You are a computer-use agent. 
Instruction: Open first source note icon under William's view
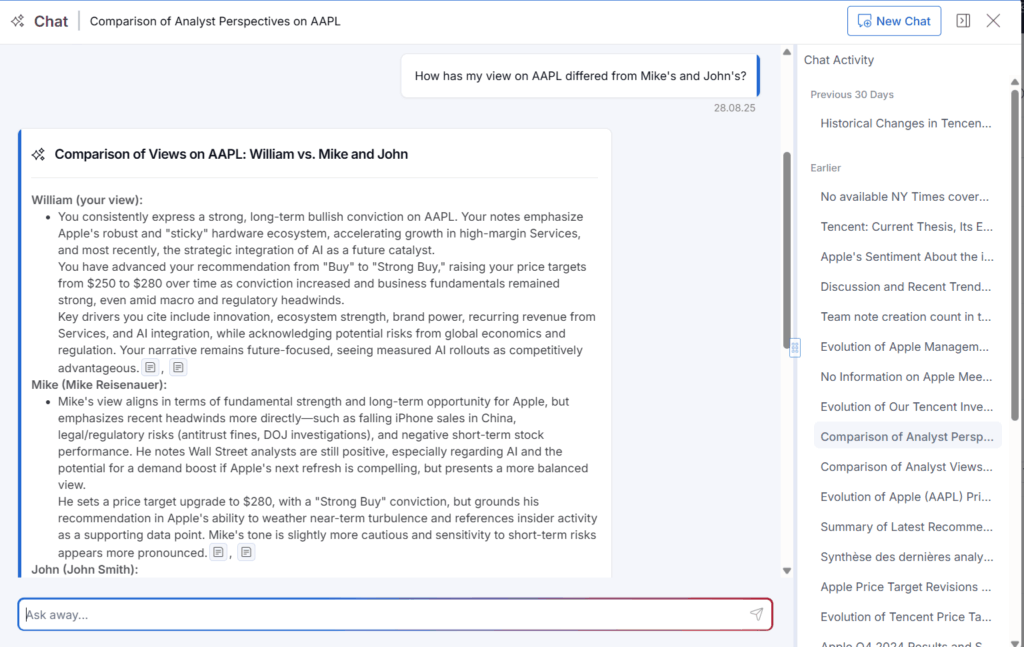point(150,368)
